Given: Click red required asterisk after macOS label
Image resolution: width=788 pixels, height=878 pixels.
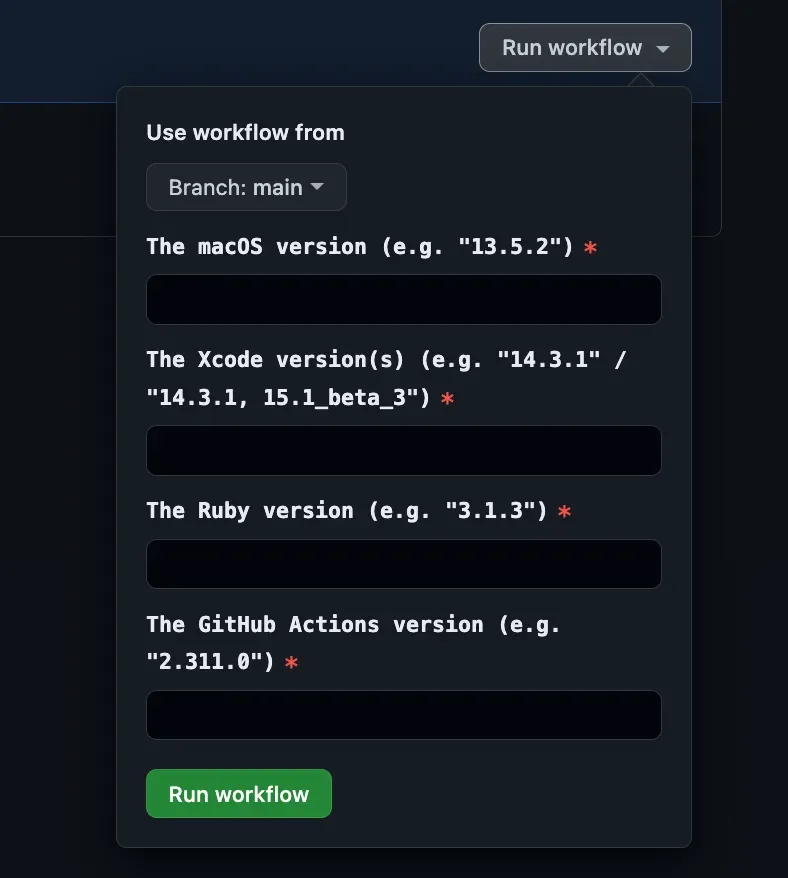Looking at the screenshot, I should [x=590, y=247].
